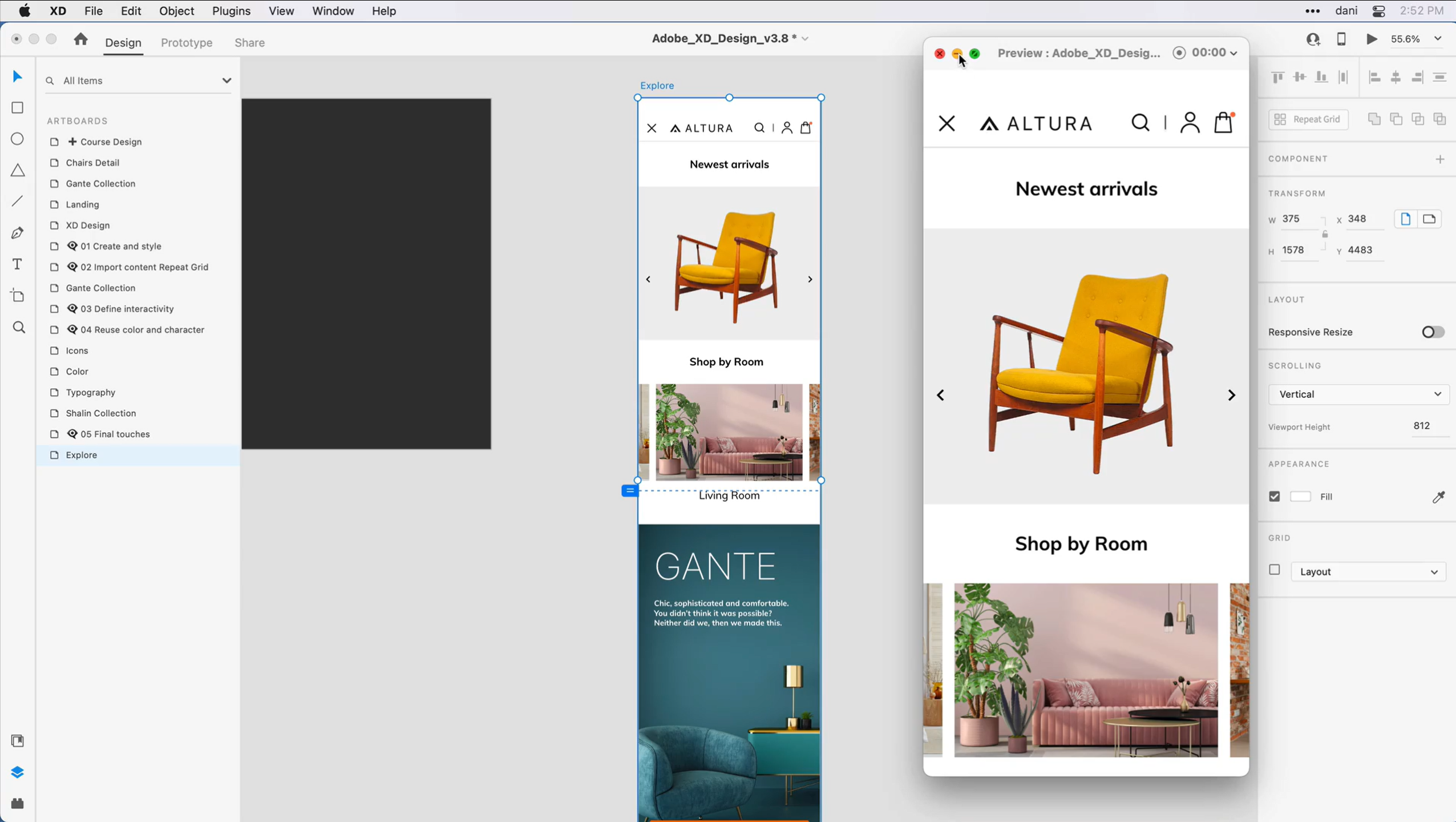1456x822 pixels.
Task: Go to the Home screen icon
Action: click(x=80, y=39)
